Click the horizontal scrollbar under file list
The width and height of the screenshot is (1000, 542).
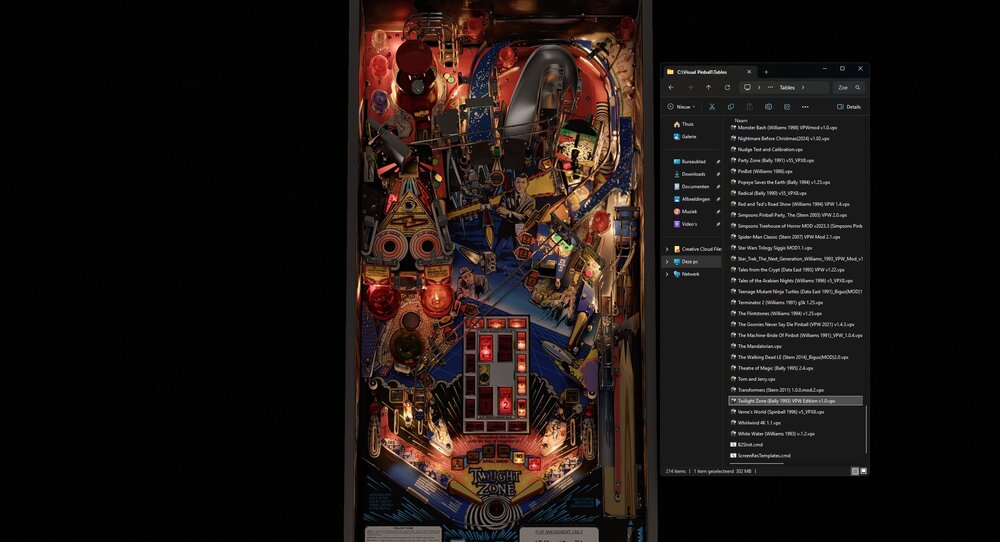(756, 464)
